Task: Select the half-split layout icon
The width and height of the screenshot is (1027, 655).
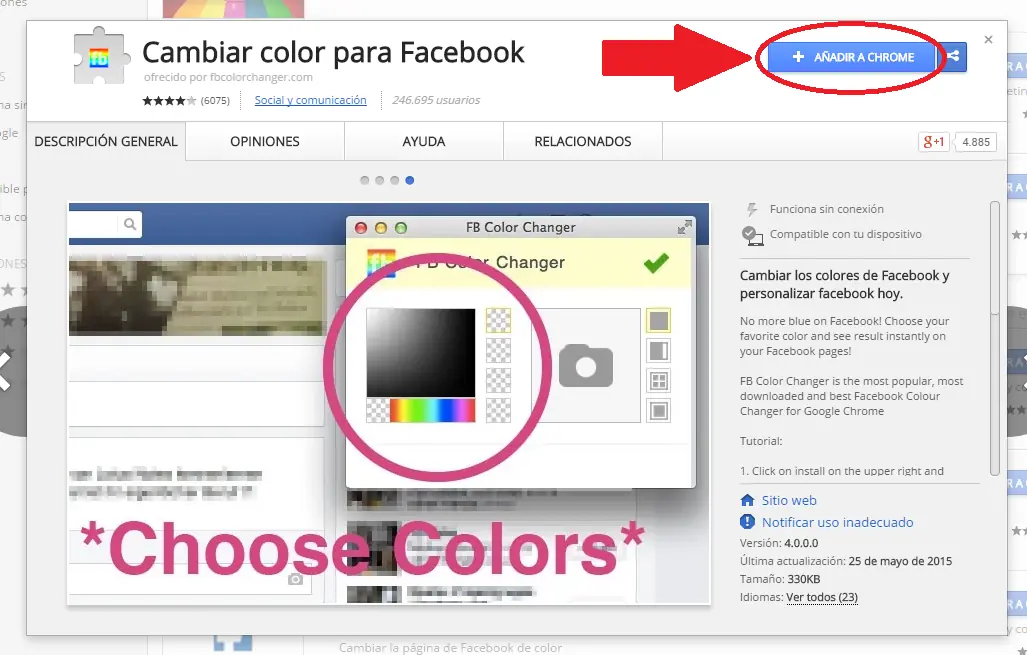Action: tap(658, 350)
